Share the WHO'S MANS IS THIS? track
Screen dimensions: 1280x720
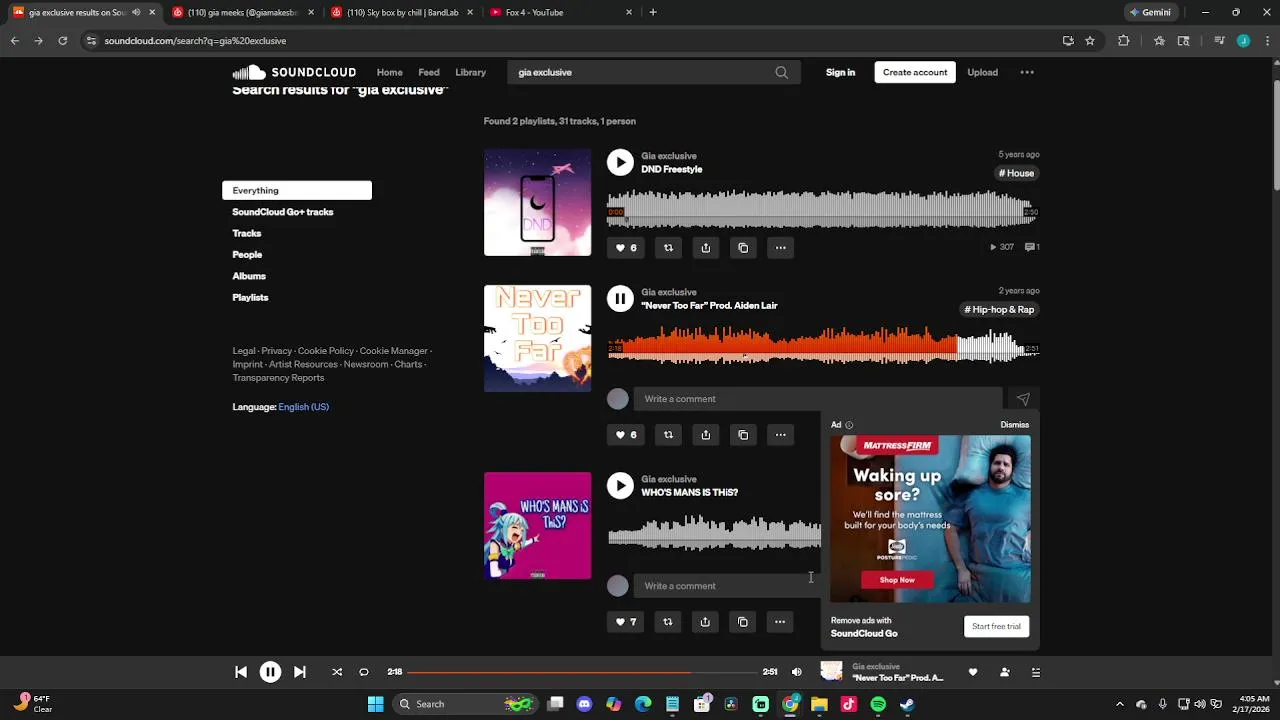pyautogui.click(x=705, y=622)
